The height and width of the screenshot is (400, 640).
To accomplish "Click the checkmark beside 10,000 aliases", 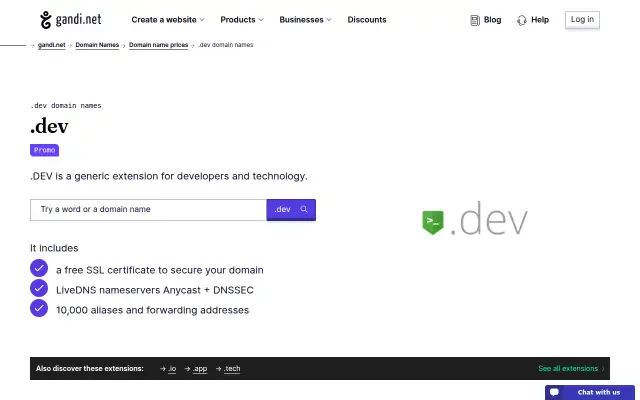I will tap(39, 308).
